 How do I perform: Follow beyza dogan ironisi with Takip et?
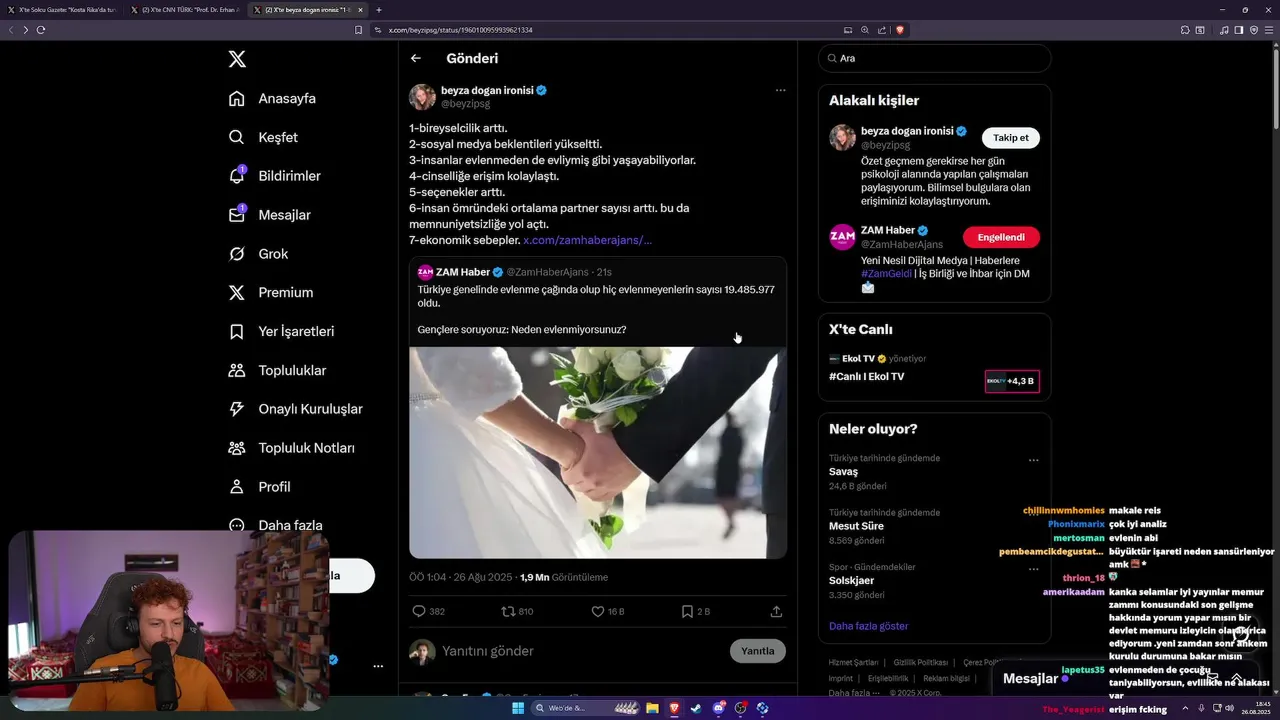coord(1010,138)
